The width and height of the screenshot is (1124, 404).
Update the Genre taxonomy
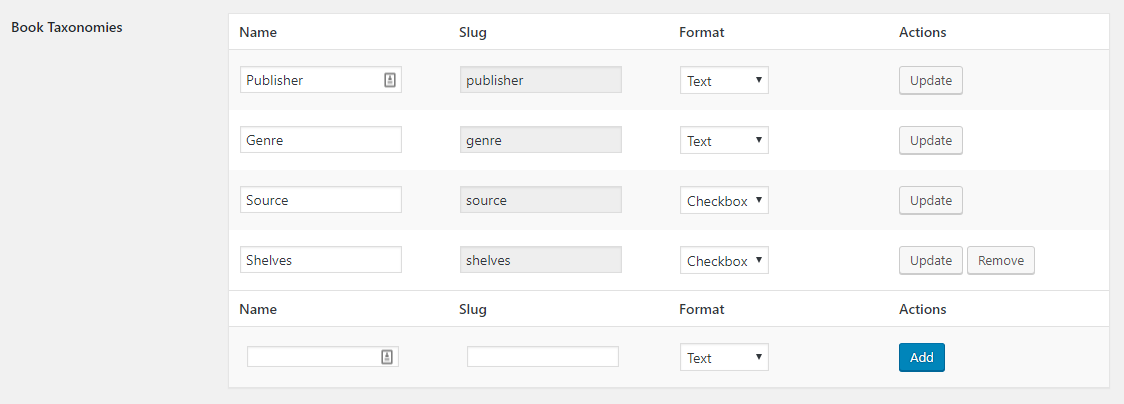[930, 140]
